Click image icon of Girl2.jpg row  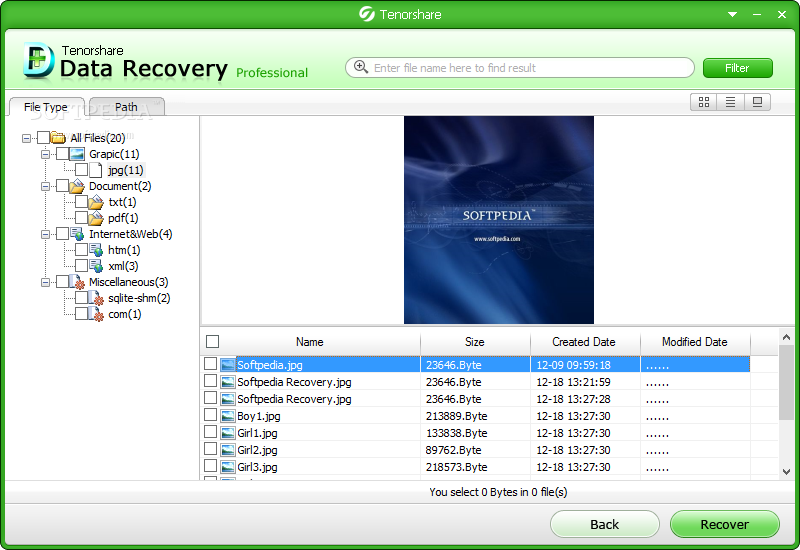pos(228,450)
